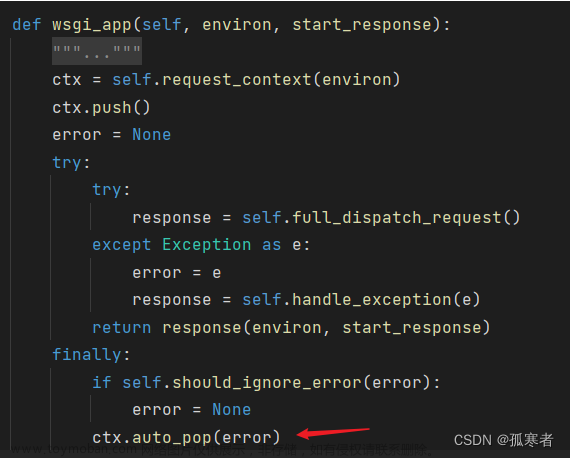Select full_dispatch_request method call
Image resolution: width=570 pixels, height=458 pixels.
397,218
